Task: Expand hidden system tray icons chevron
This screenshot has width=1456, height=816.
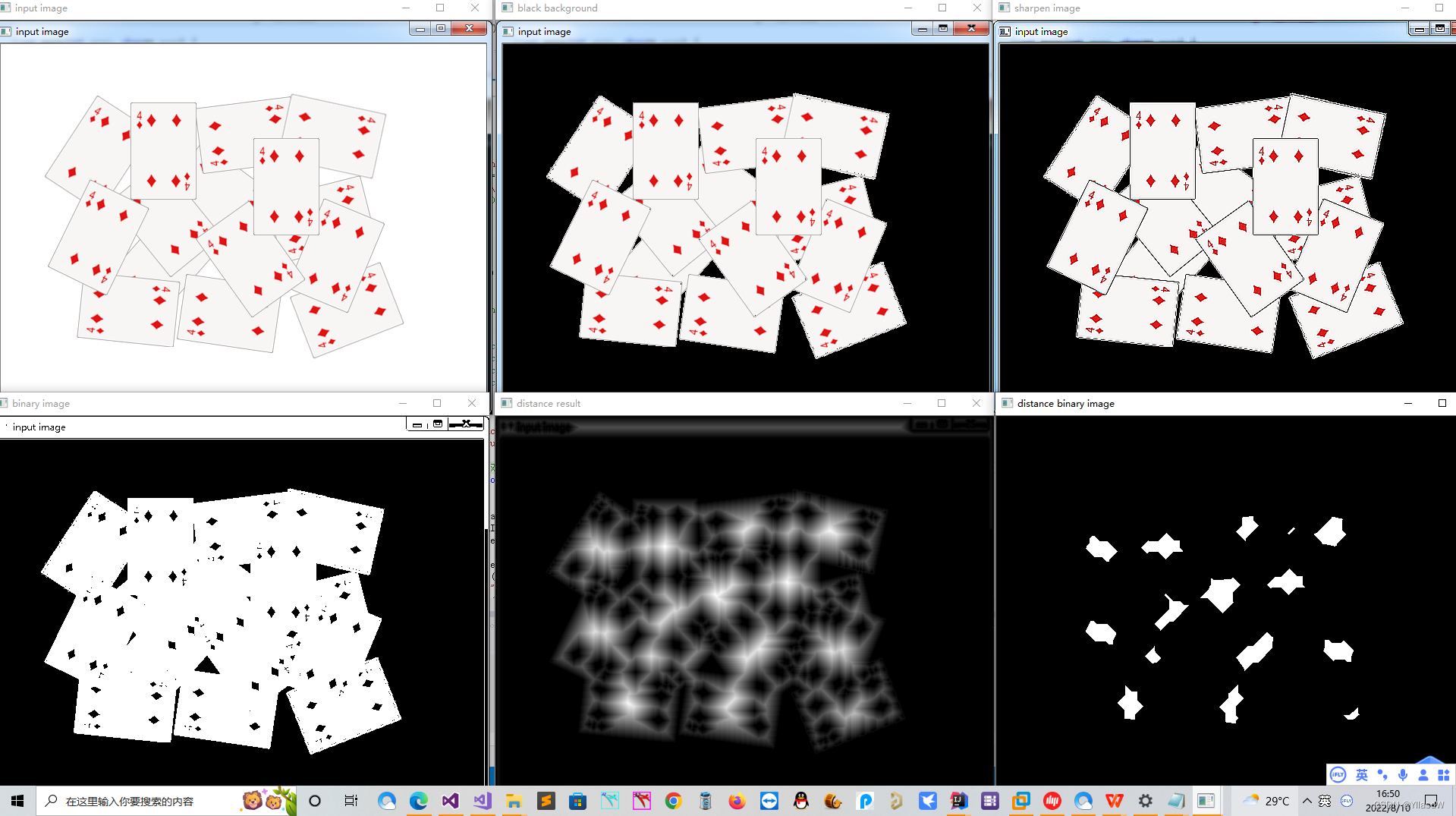Action: [1307, 801]
